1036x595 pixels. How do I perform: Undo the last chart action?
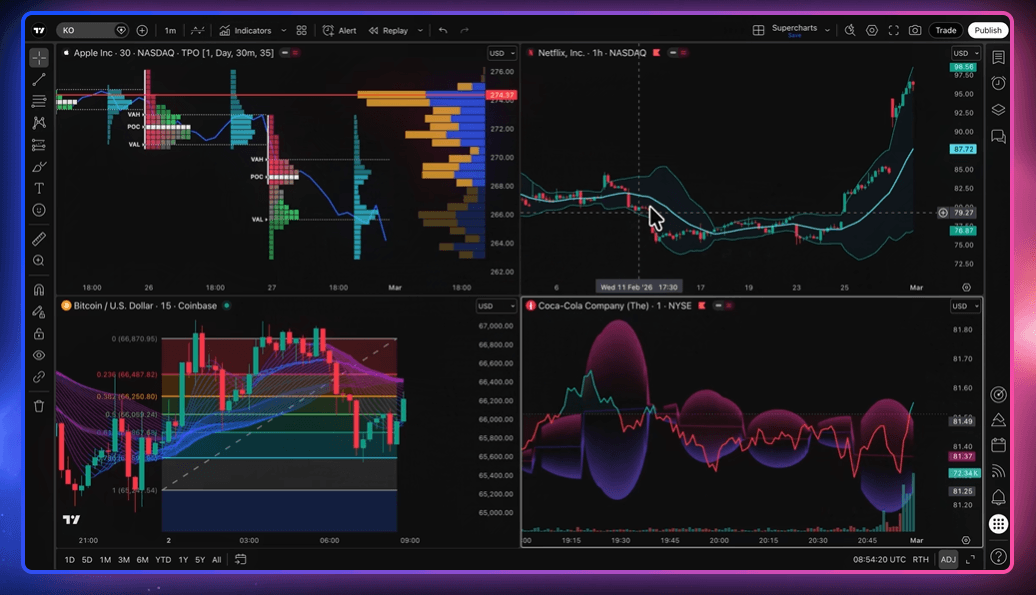pyautogui.click(x=443, y=30)
